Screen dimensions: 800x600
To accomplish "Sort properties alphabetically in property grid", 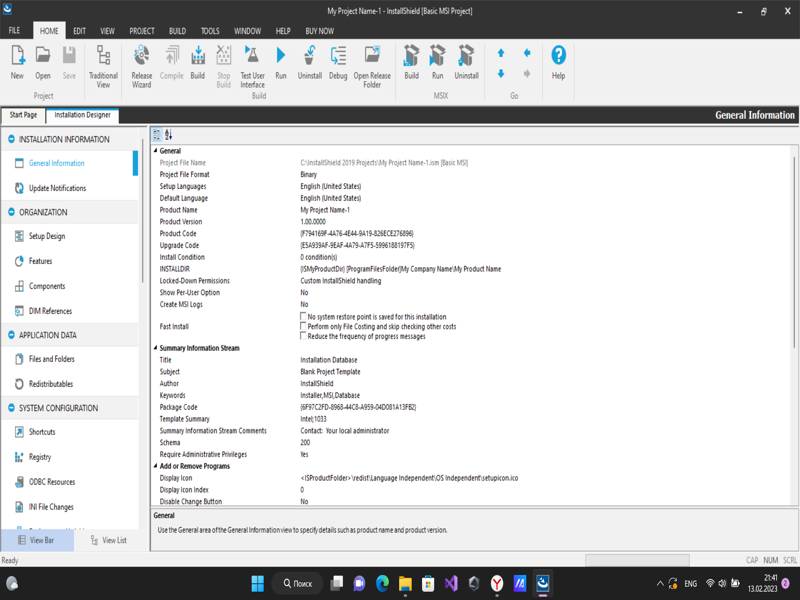I will [x=168, y=134].
